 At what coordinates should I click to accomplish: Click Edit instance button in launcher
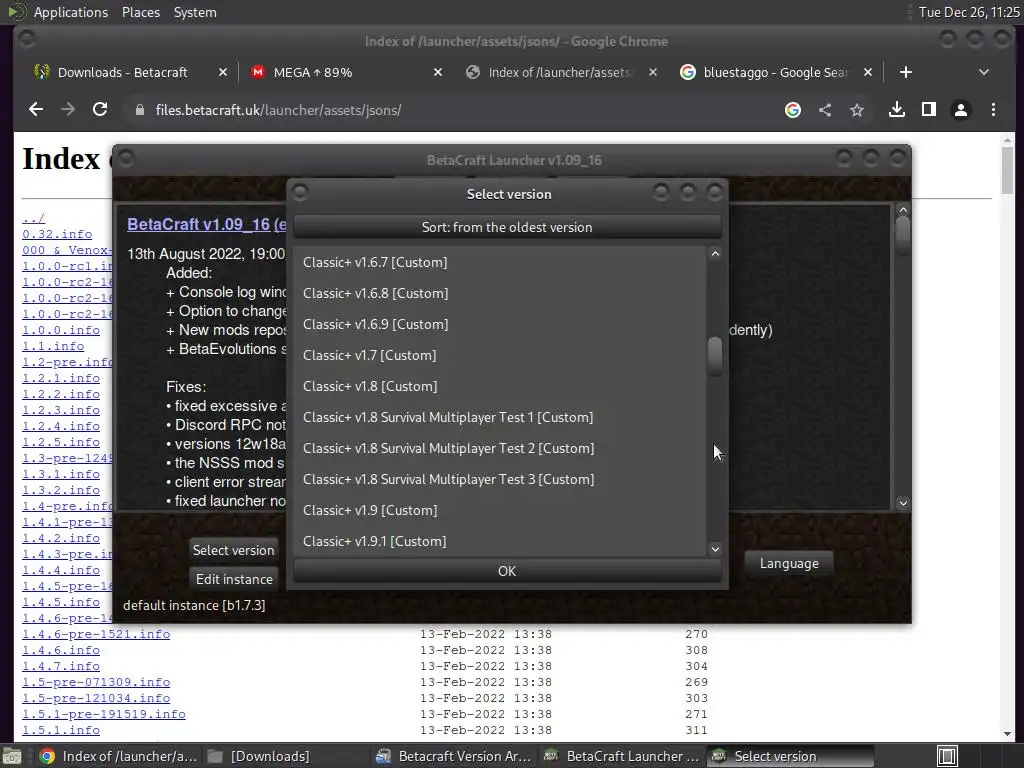(x=234, y=579)
